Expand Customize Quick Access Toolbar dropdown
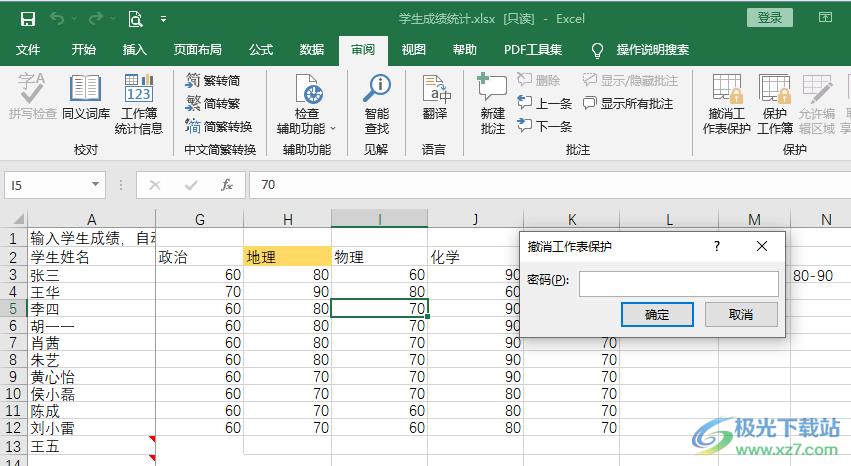 (x=163, y=18)
